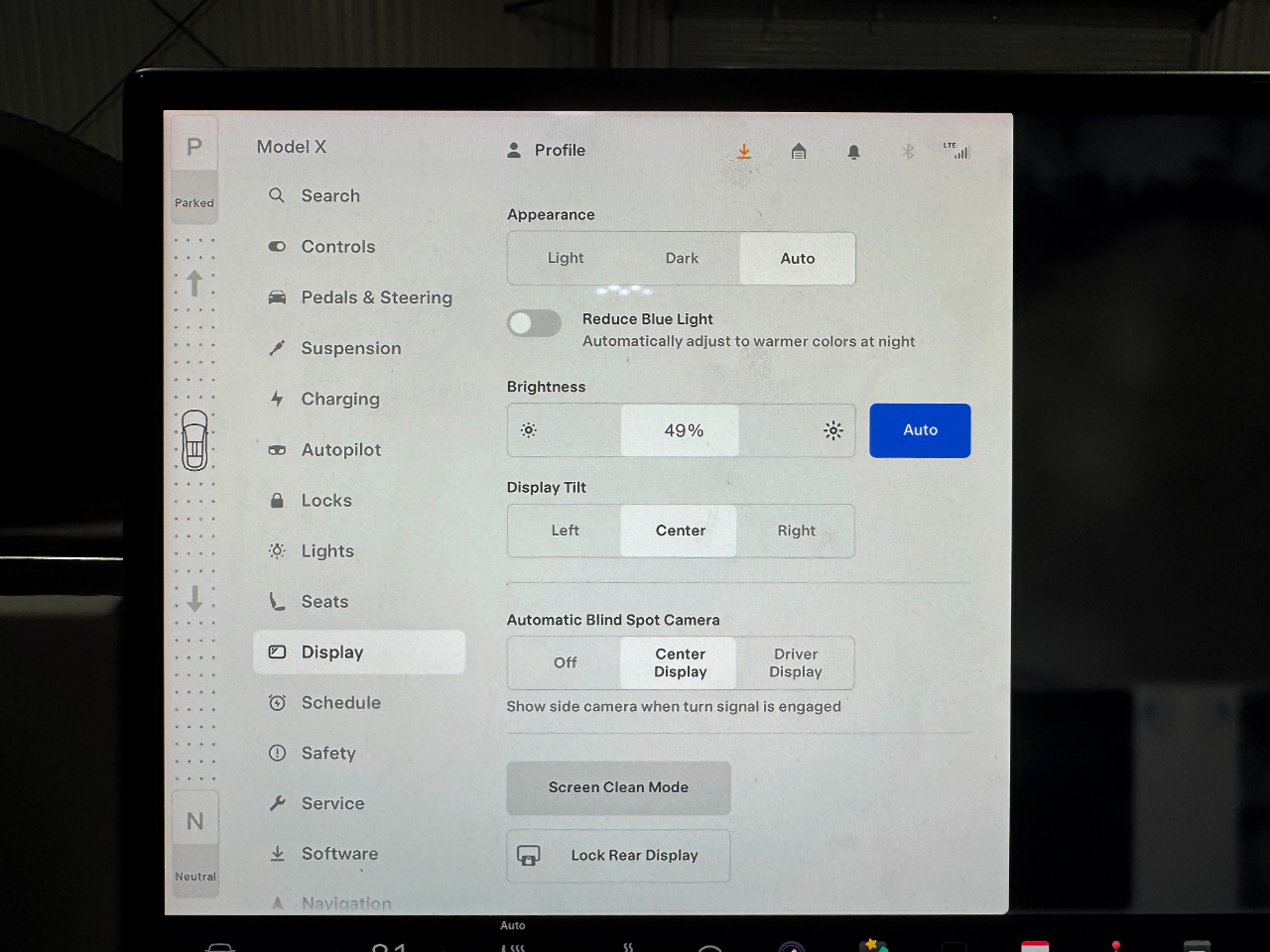Open the HomeLink garage icon
The image size is (1270, 952).
pos(799,152)
